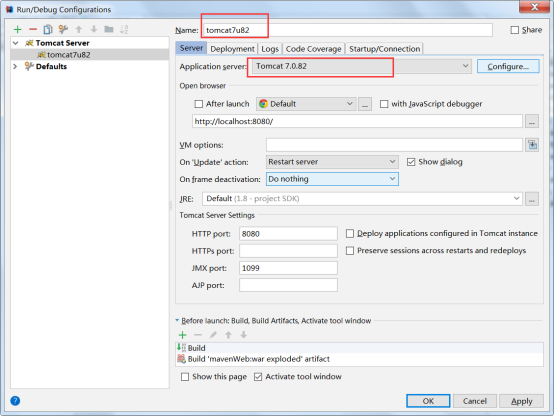The image size is (554, 416).
Task: Expand the Defaults tree node
Action: click(15, 66)
